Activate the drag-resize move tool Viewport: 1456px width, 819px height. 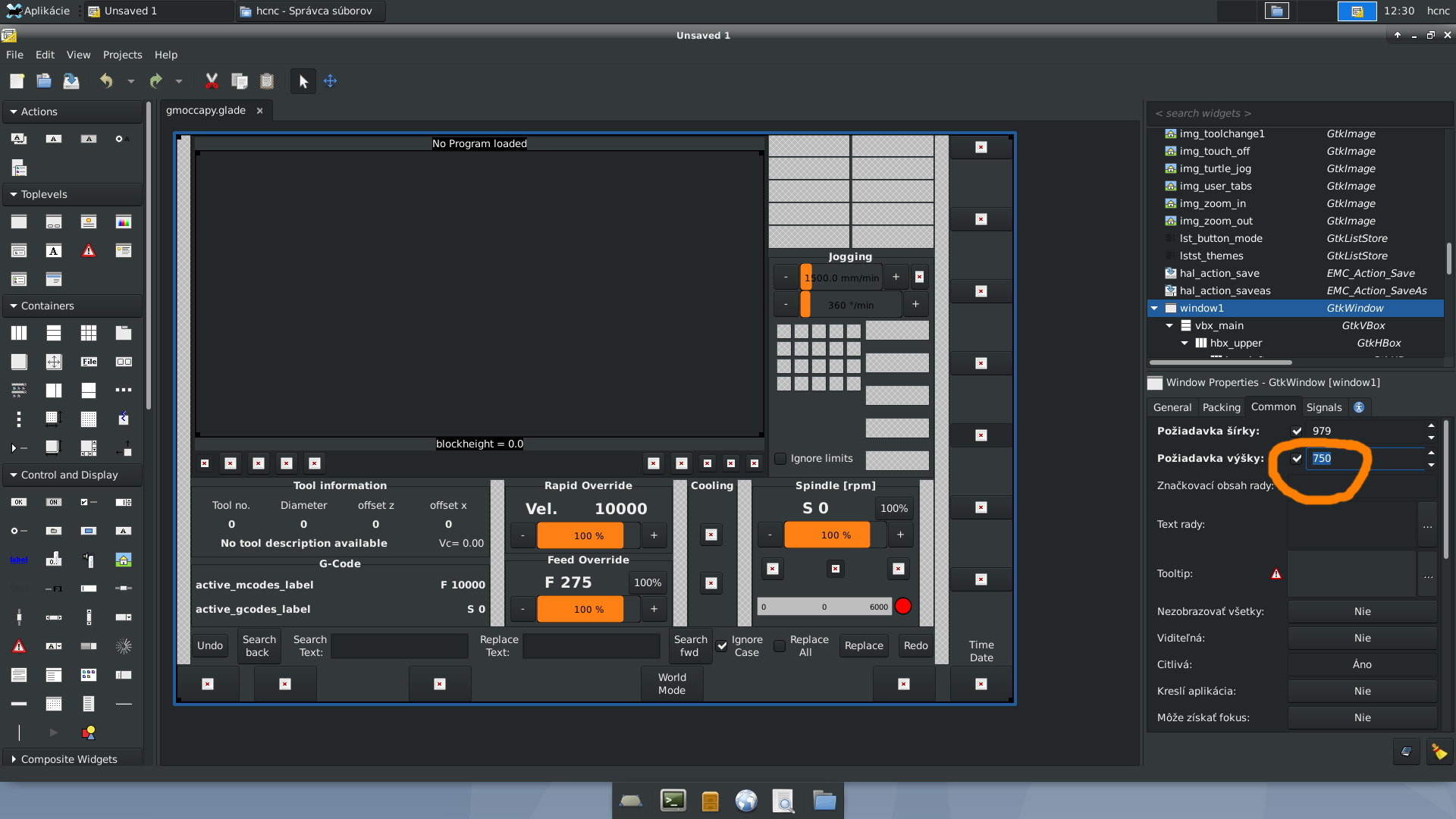[x=331, y=81]
